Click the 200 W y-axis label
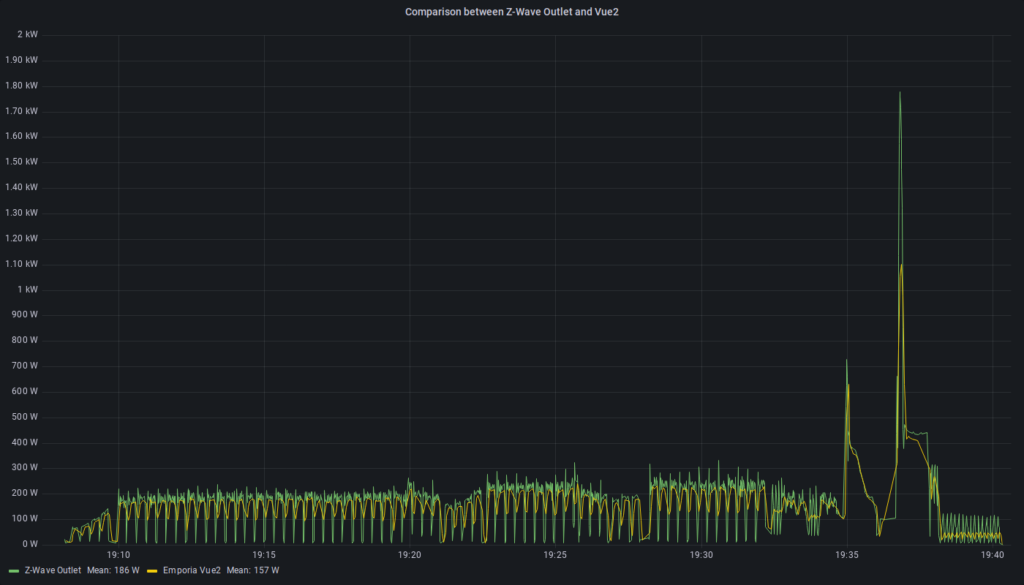 point(25,493)
